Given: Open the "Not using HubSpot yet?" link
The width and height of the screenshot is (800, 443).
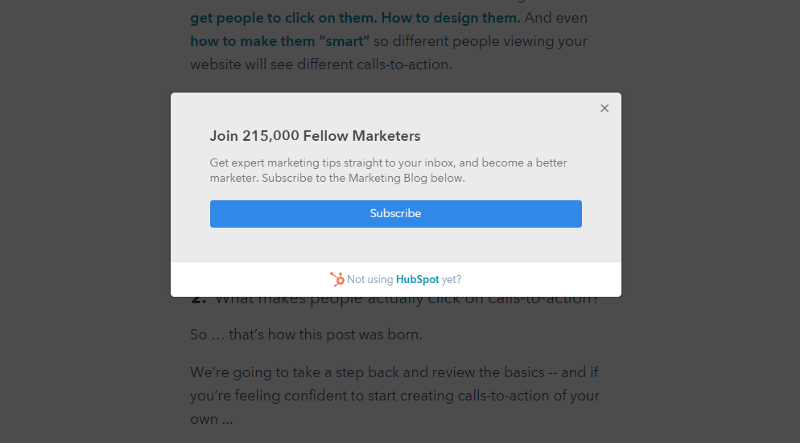Looking at the screenshot, I should coord(404,280).
